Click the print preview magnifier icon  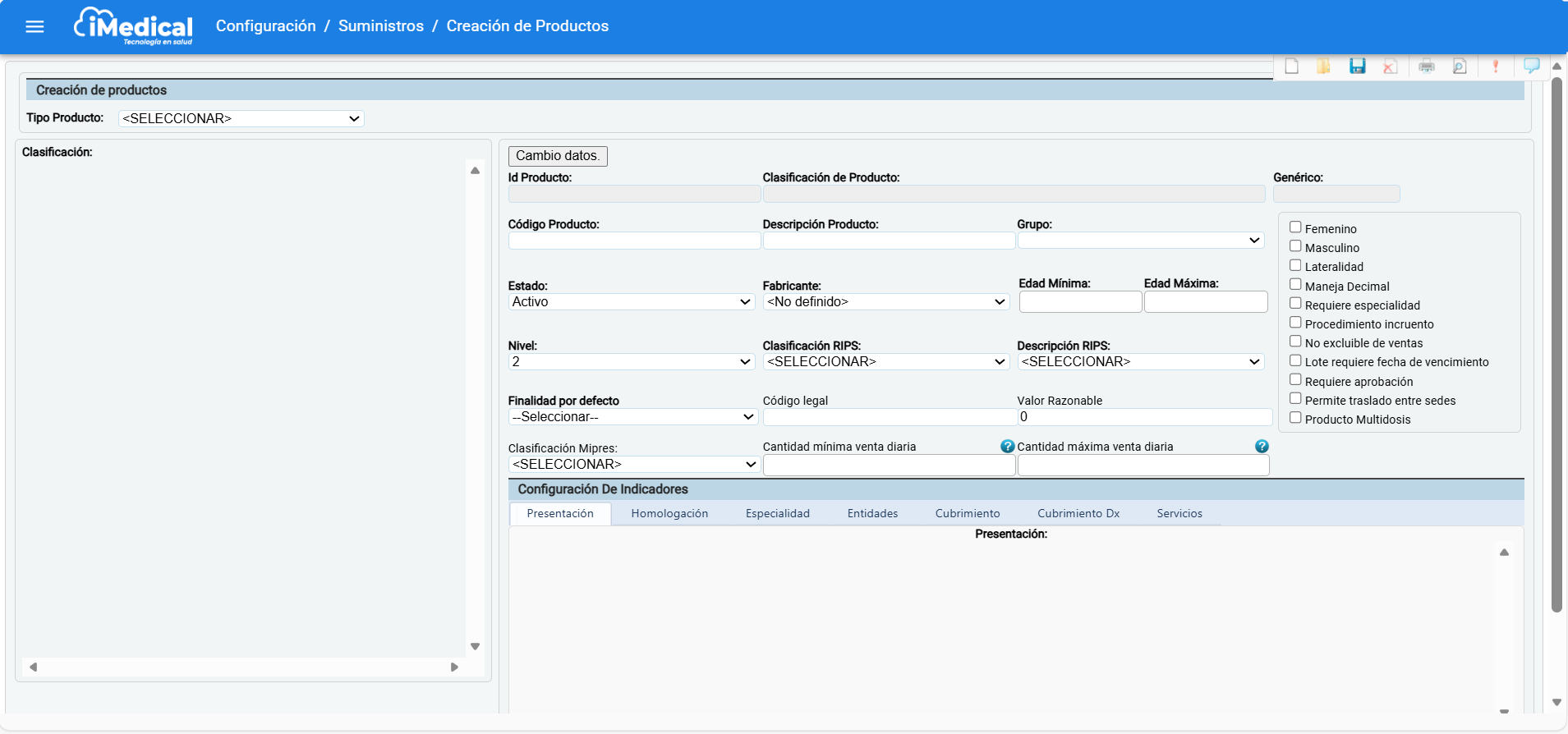(1460, 67)
